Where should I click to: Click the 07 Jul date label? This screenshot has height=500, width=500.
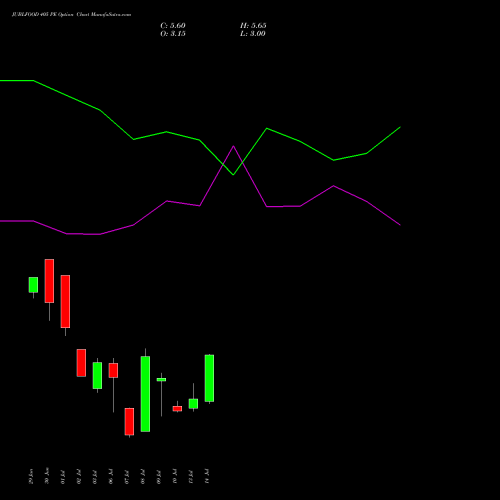127,477
